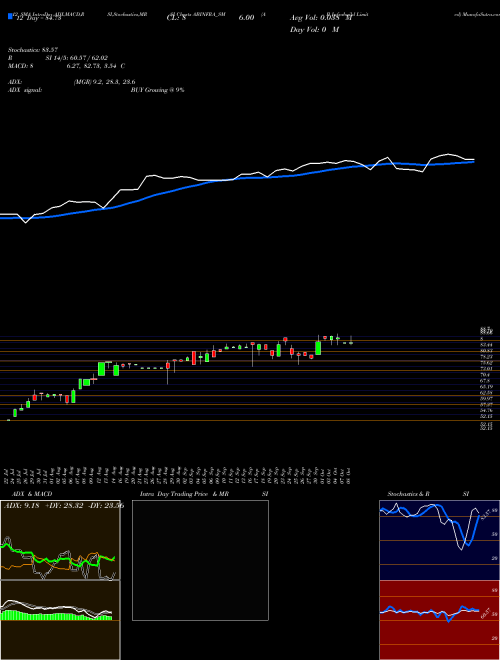Click the 'Stochastics & R SI' panel title

pyautogui.click(x=428, y=494)
